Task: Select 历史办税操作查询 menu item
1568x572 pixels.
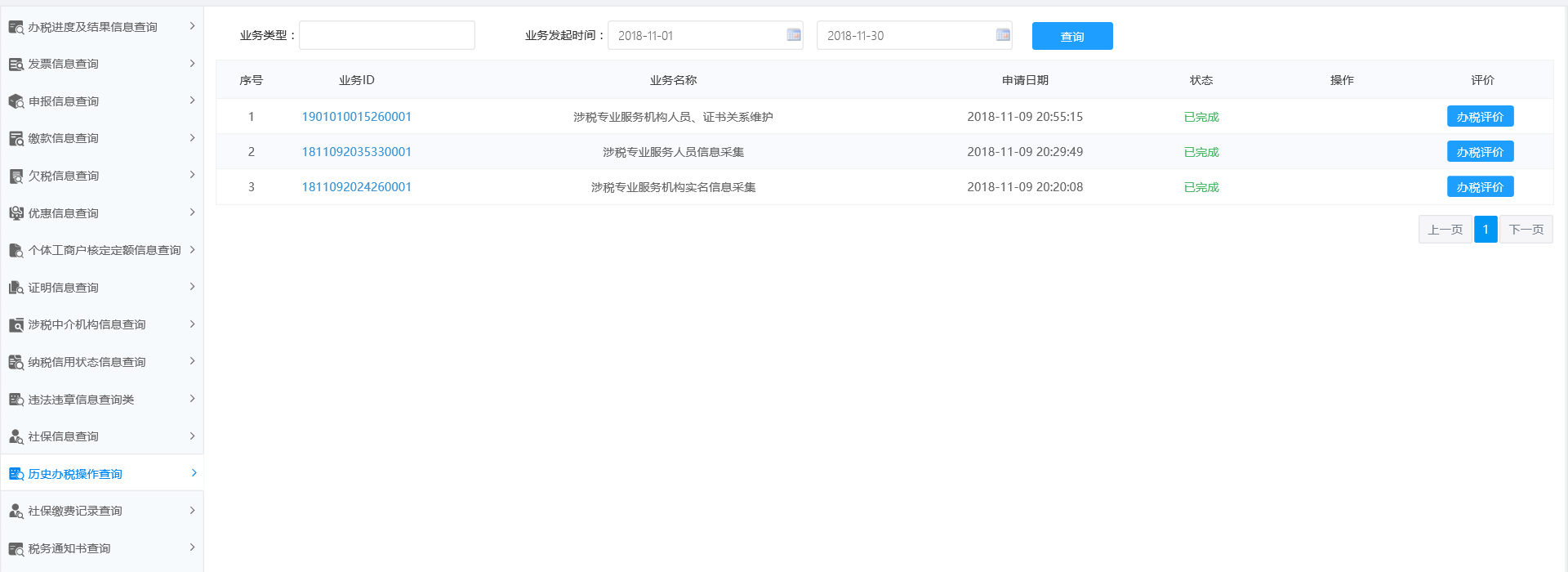Action: [x=75, y=474]
